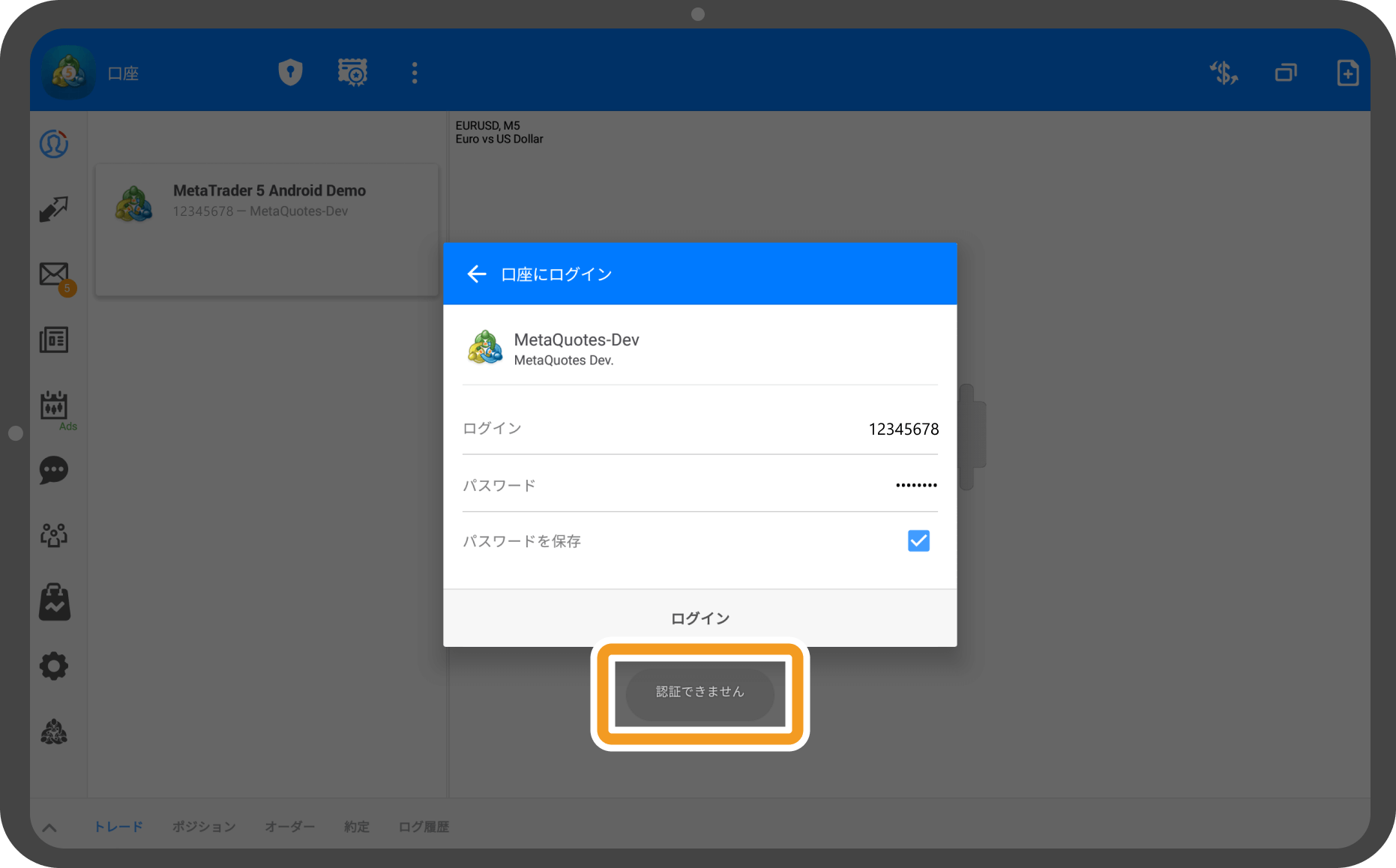Switch to the オーダー tab
This screenshot has width=1396, height=868.
click(x=289, y=827)
